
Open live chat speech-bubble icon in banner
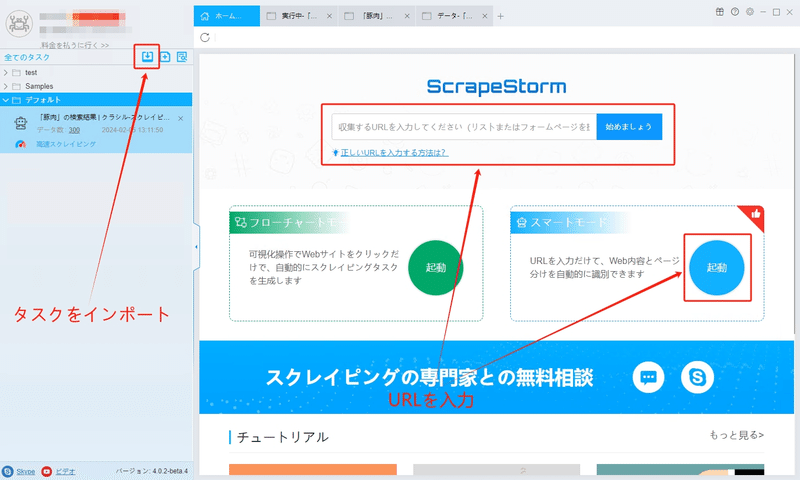648,377
